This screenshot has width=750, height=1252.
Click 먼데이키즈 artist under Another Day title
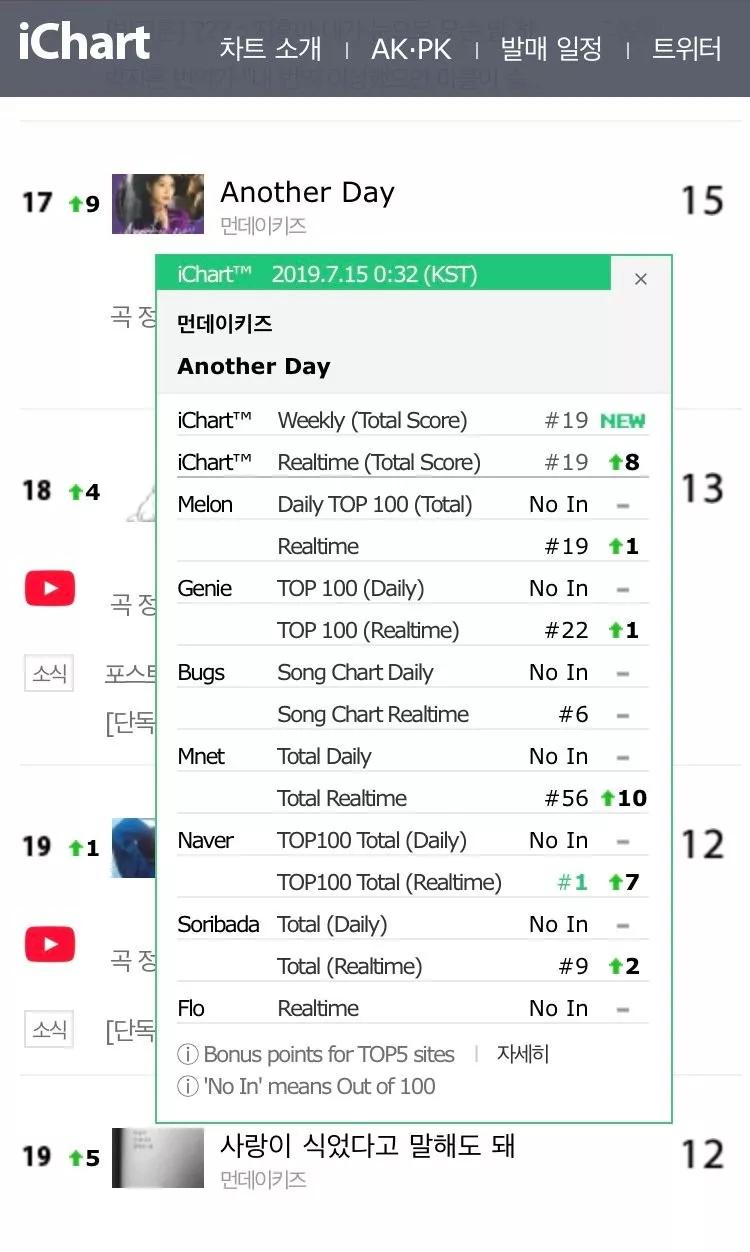tap(263, 226)
